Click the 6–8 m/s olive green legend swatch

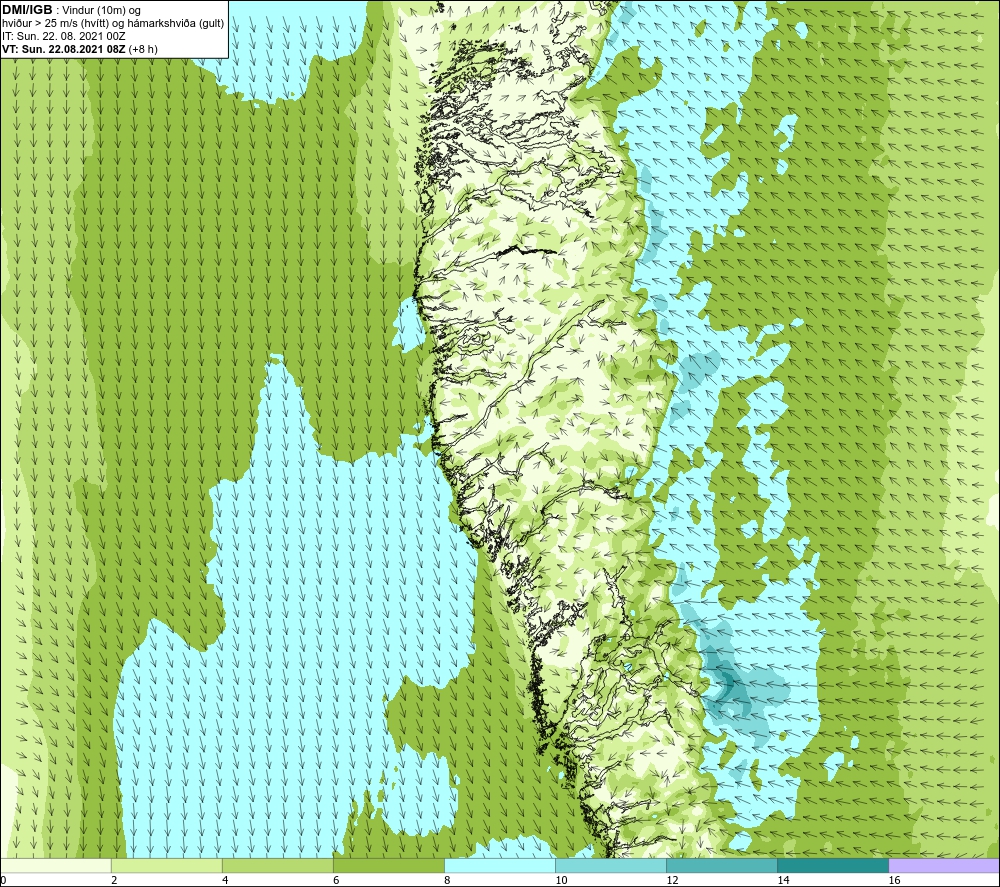(x=388, y=865)
